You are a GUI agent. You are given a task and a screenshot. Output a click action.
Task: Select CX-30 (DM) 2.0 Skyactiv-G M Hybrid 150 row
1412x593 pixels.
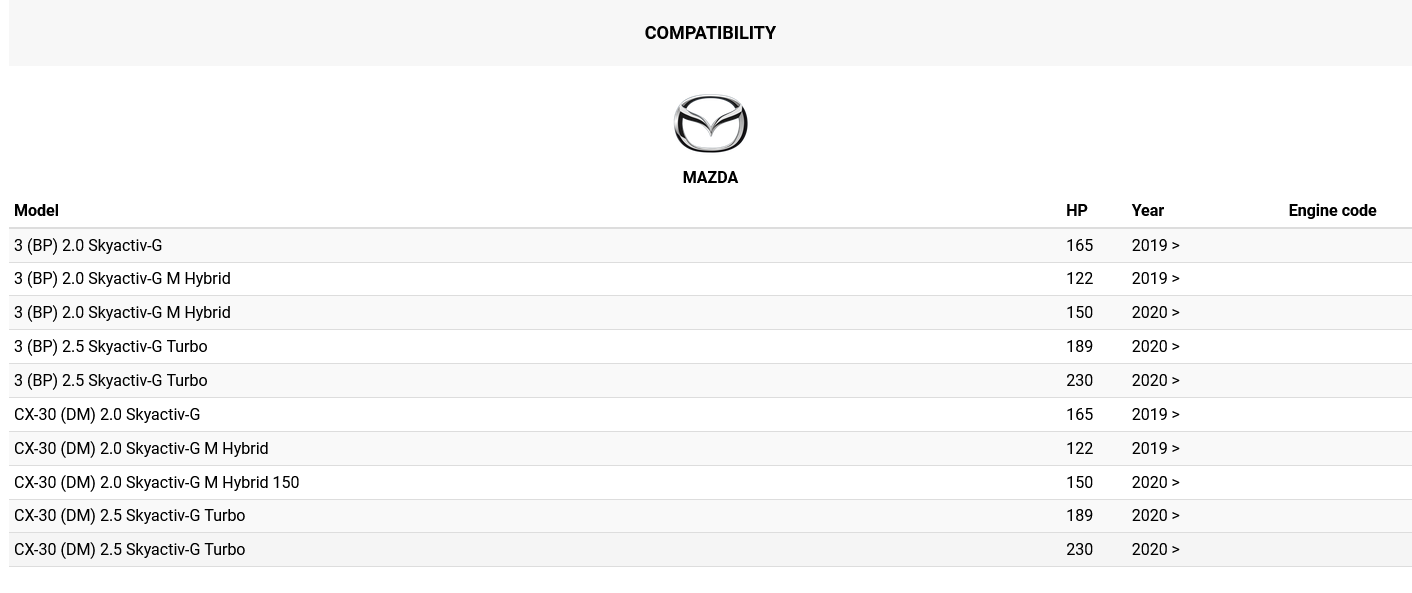[x=710, y=483]
